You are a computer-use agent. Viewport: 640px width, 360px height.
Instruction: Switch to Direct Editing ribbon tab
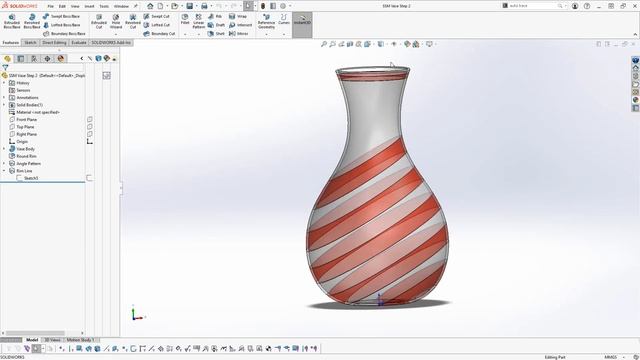[54, 42]
